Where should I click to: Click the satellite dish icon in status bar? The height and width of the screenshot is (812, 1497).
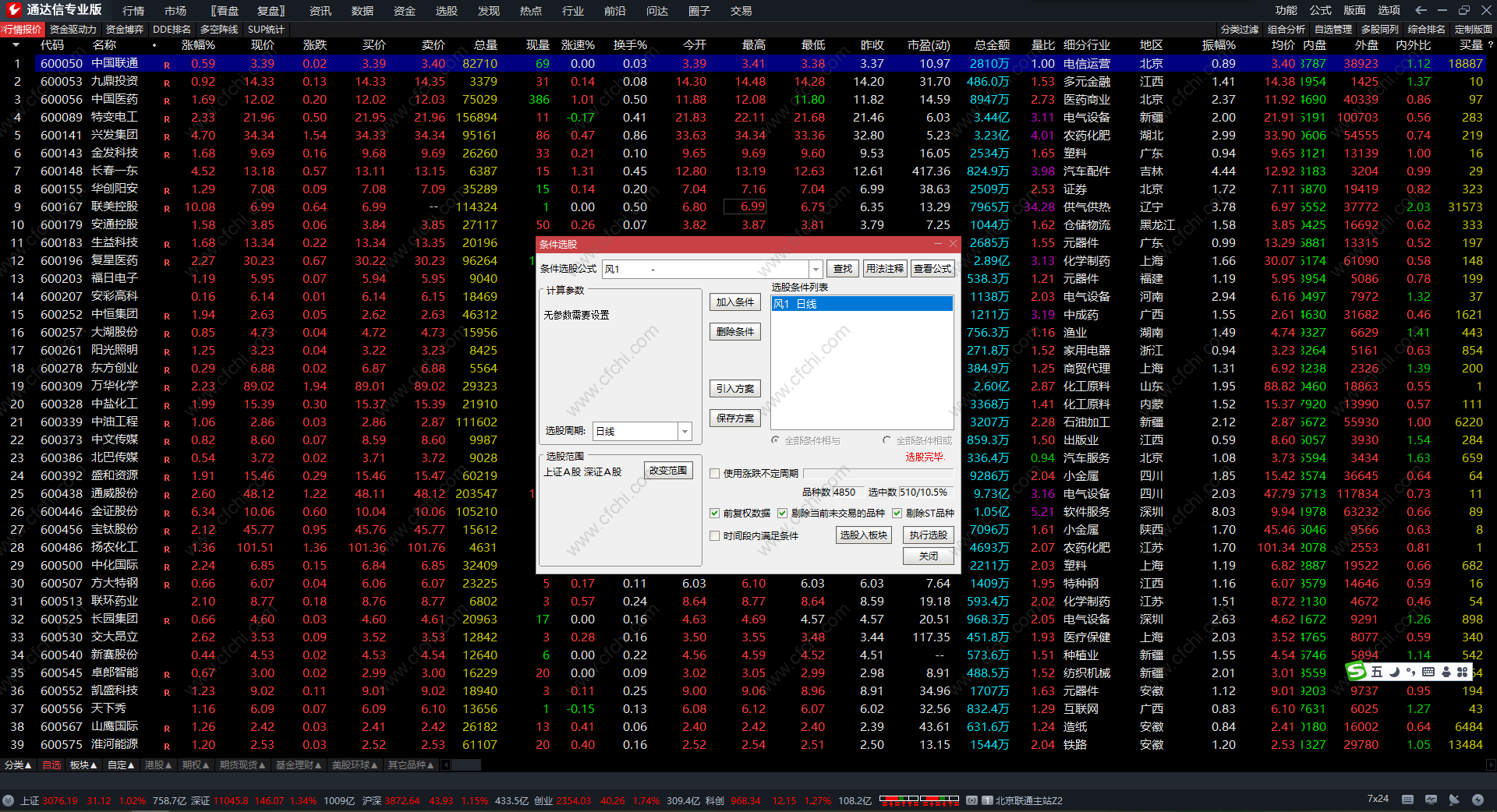point(1454,800)
